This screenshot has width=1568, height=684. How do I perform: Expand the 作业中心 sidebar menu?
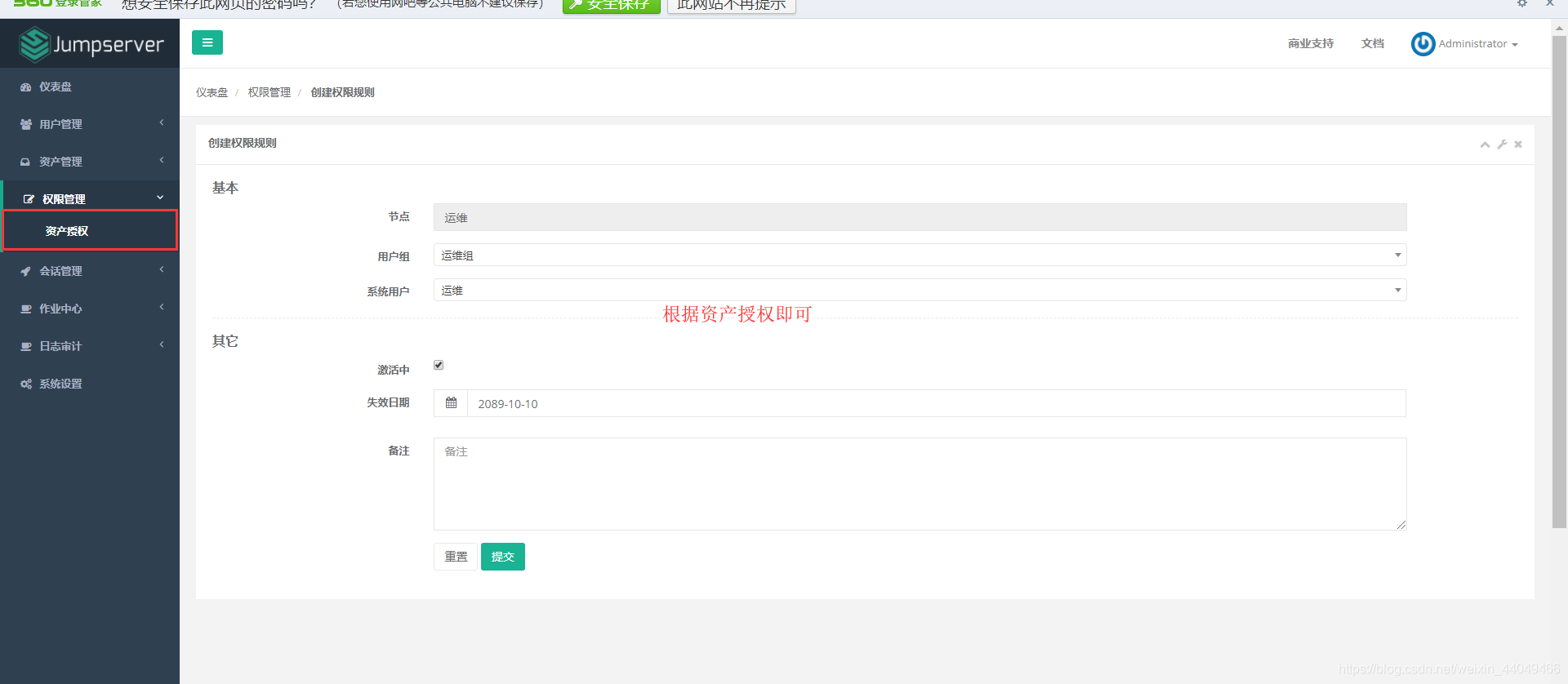(x=90, y=309)
